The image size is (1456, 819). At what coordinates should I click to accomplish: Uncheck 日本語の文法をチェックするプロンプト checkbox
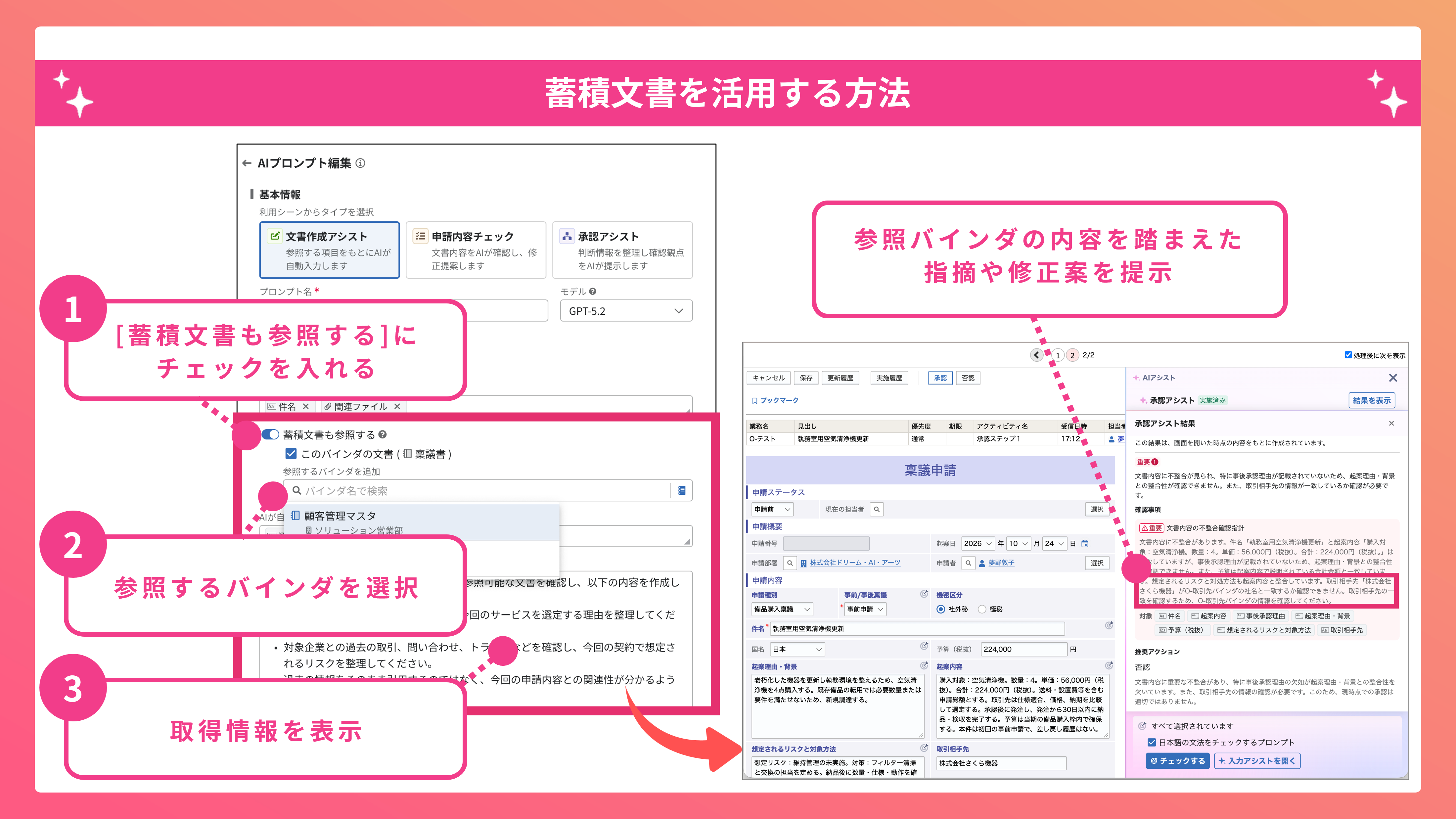(x=1151, y=742)
